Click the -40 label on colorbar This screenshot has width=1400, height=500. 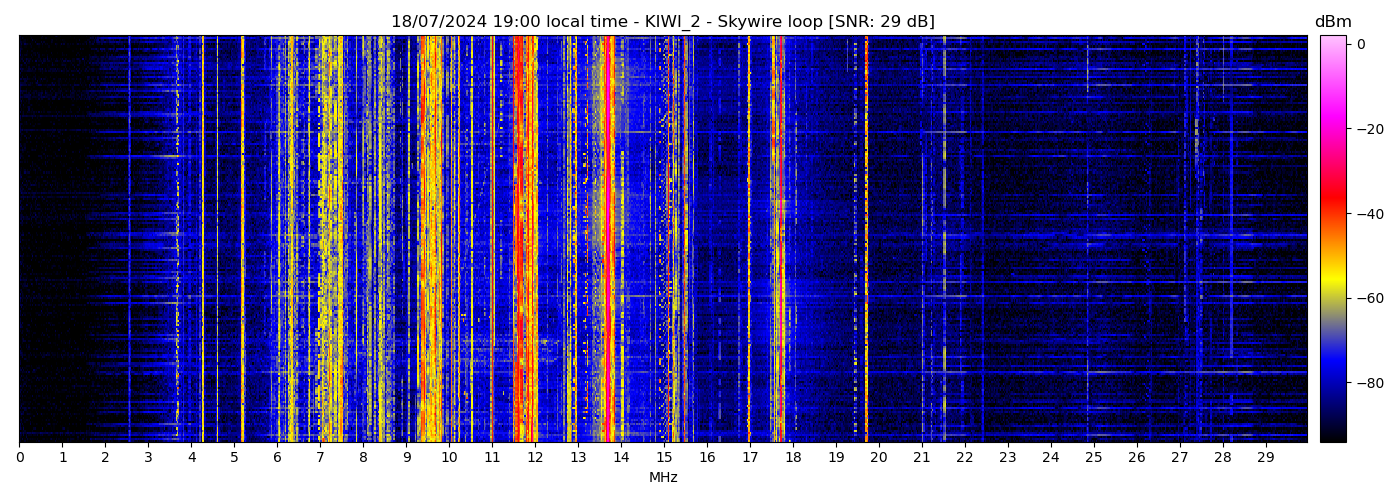pos(1366,213)
